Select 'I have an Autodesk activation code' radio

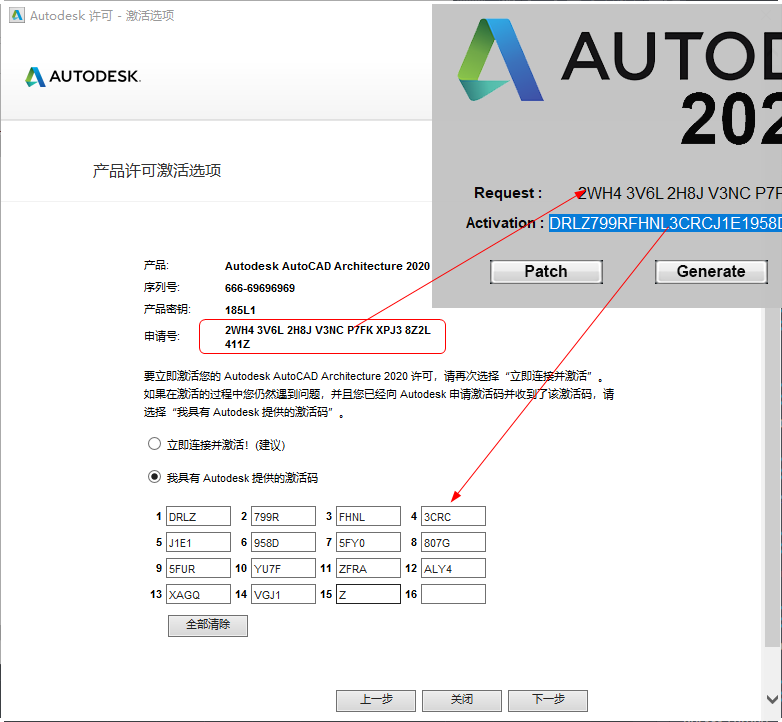[x=155, y=477]
